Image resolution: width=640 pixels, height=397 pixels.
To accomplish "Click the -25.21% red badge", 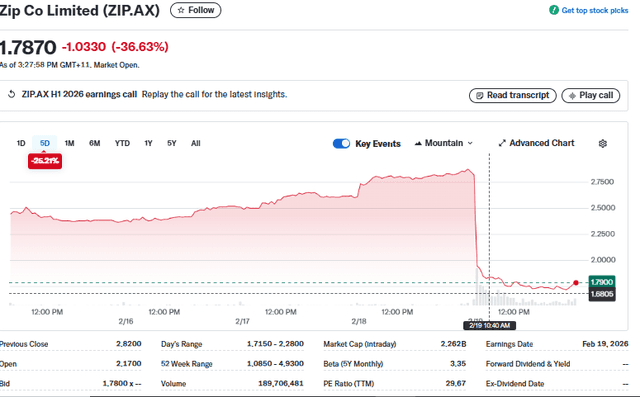I will 45,161.
